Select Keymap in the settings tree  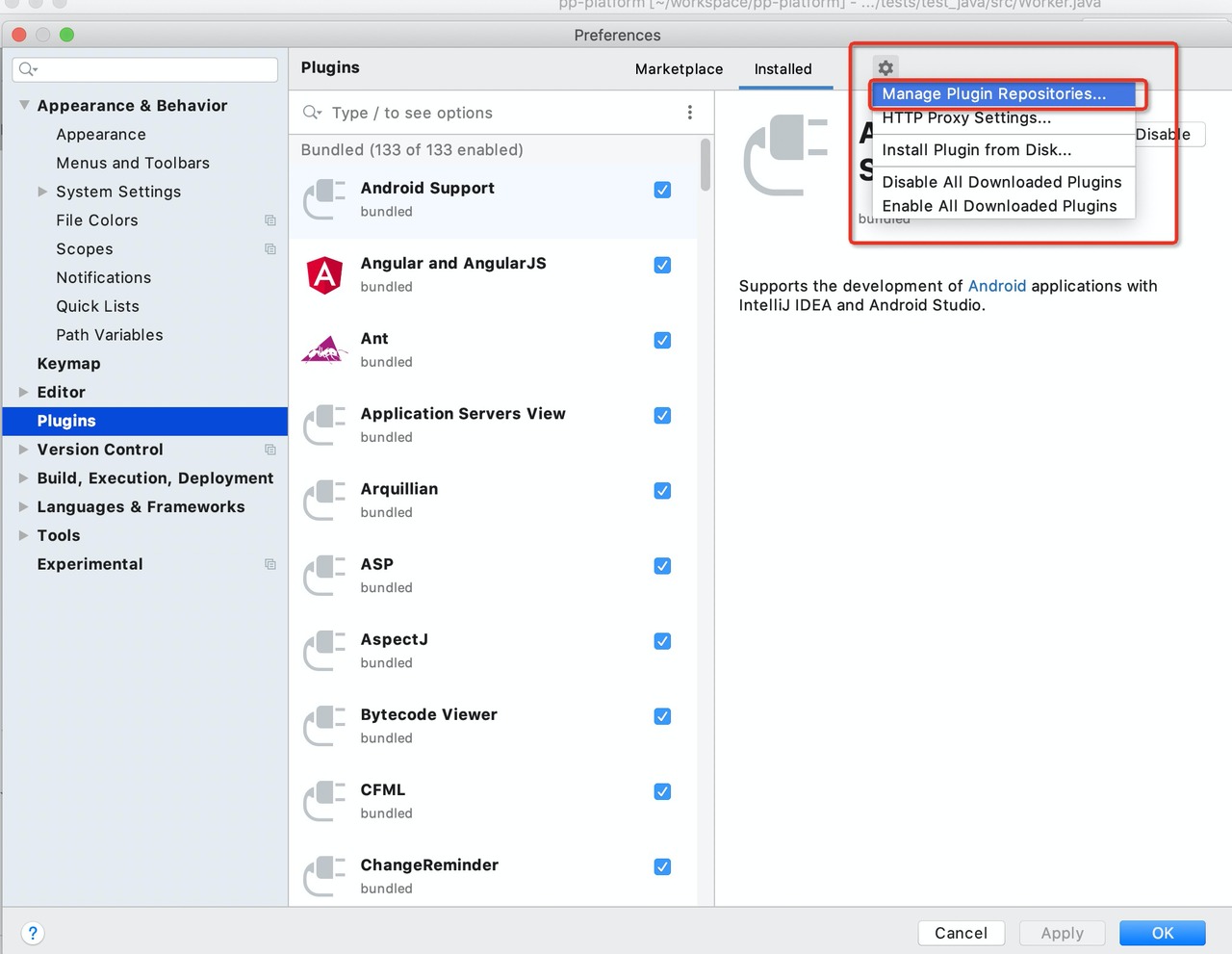[x=69, y=364]
